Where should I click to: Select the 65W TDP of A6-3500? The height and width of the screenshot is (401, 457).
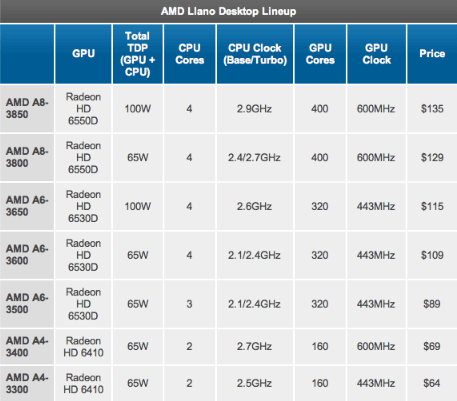pos(137,304)
